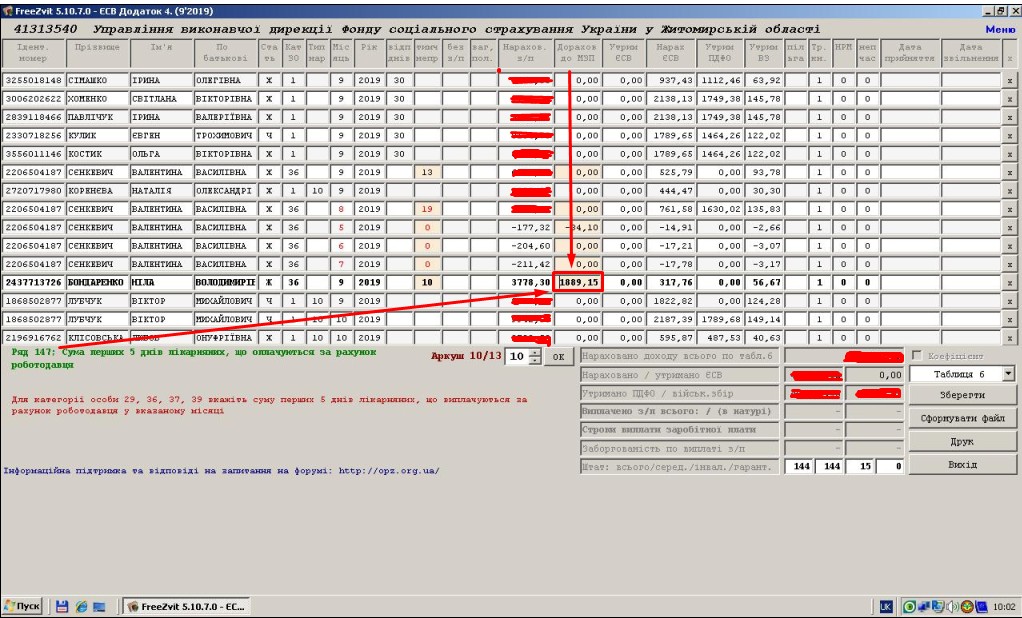Click the Пуск start button
Image resolution: width=1022 pixels, height=618 pixels.
[23, 606]
